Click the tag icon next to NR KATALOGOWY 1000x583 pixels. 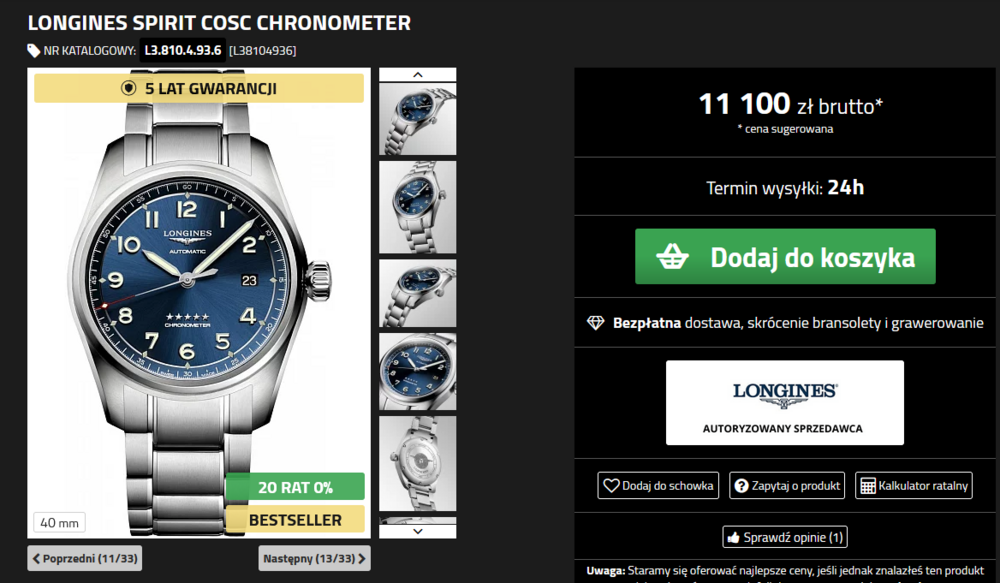click(33, 50)
